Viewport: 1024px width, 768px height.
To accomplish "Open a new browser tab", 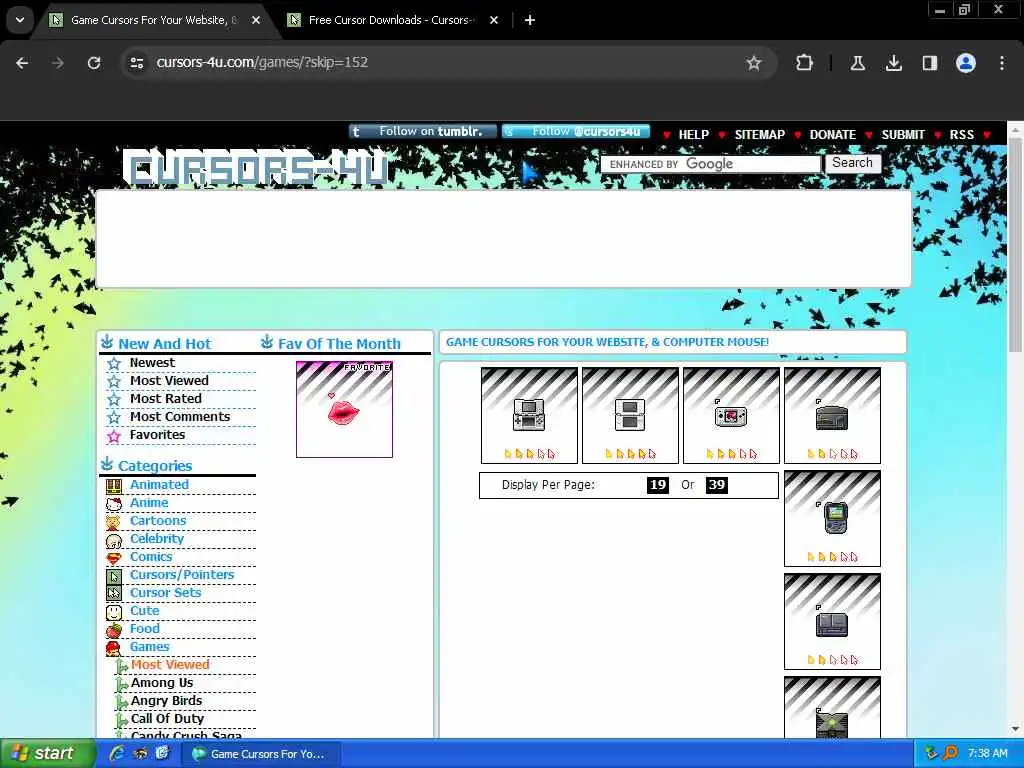I will point(530,20).
